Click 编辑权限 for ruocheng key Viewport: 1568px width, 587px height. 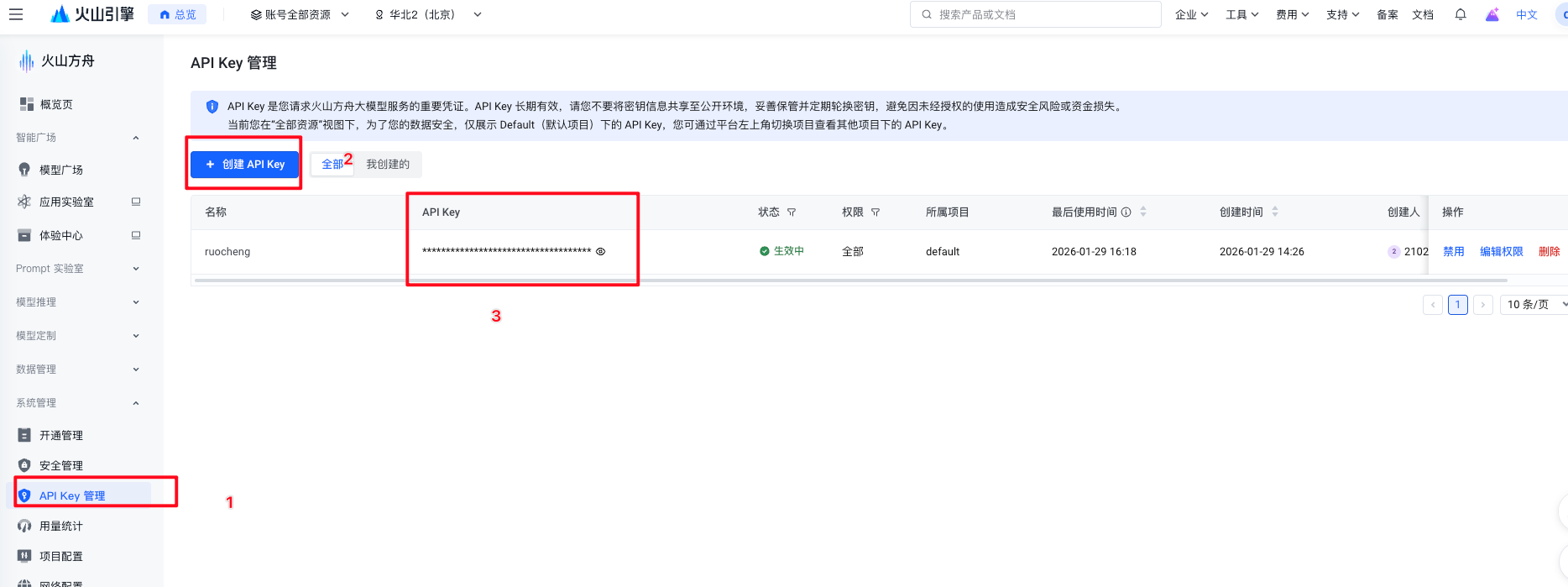pos(1502,251)
